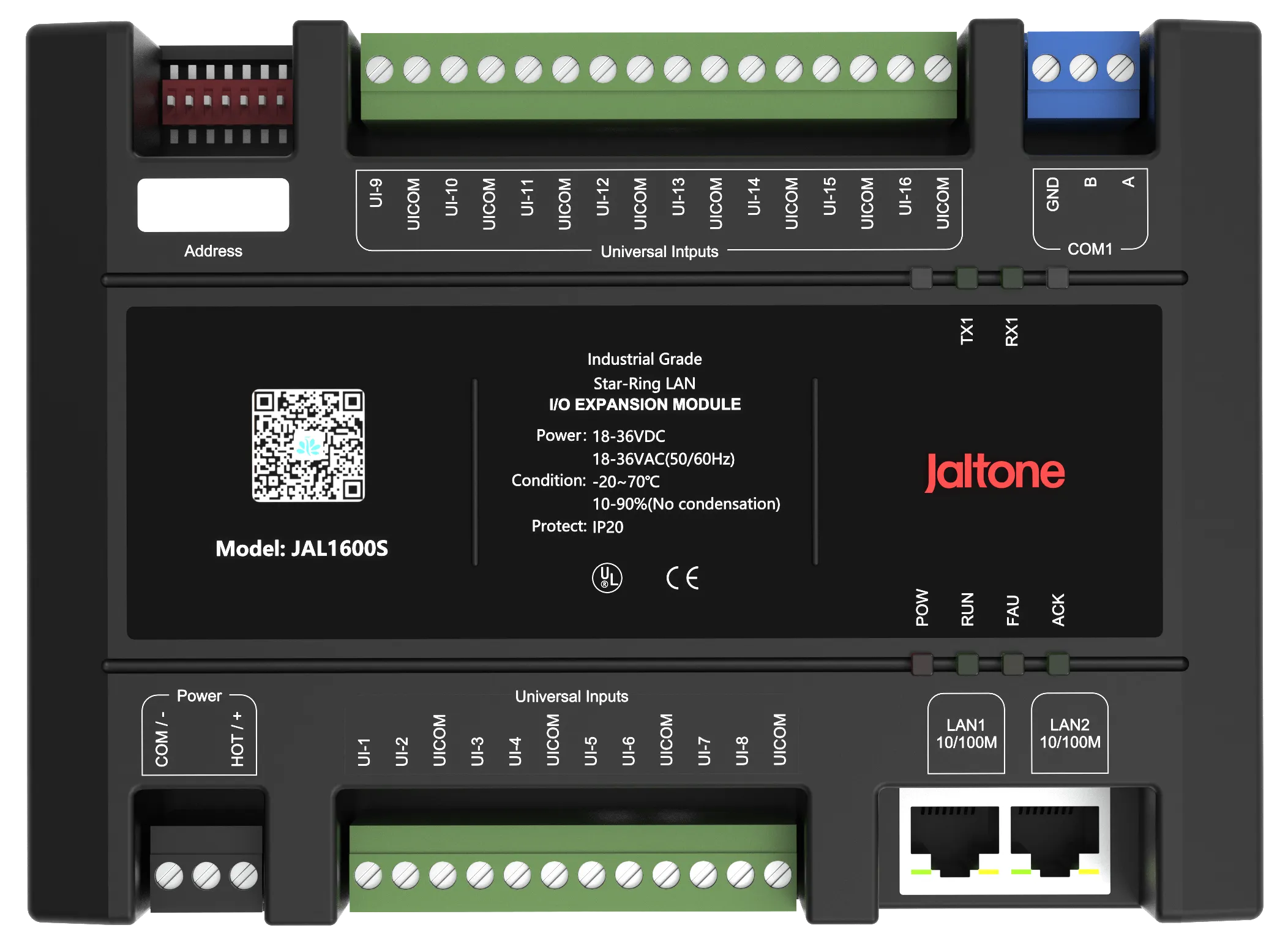Click the QR code on the module
This screenshot has height=944, width=1288.
click(308, 446)
